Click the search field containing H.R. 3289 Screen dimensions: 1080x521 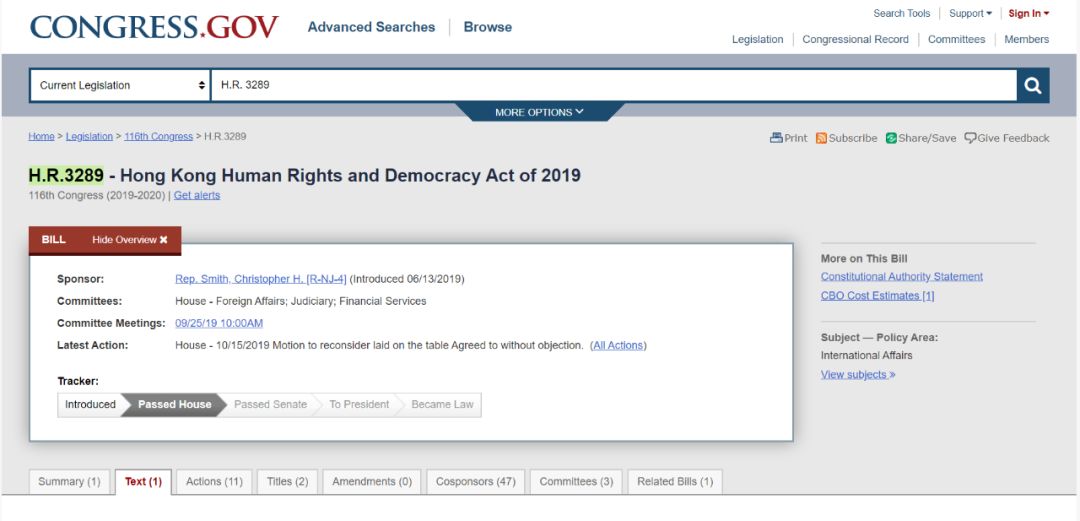pyautogui.click(x=612, y=86)
